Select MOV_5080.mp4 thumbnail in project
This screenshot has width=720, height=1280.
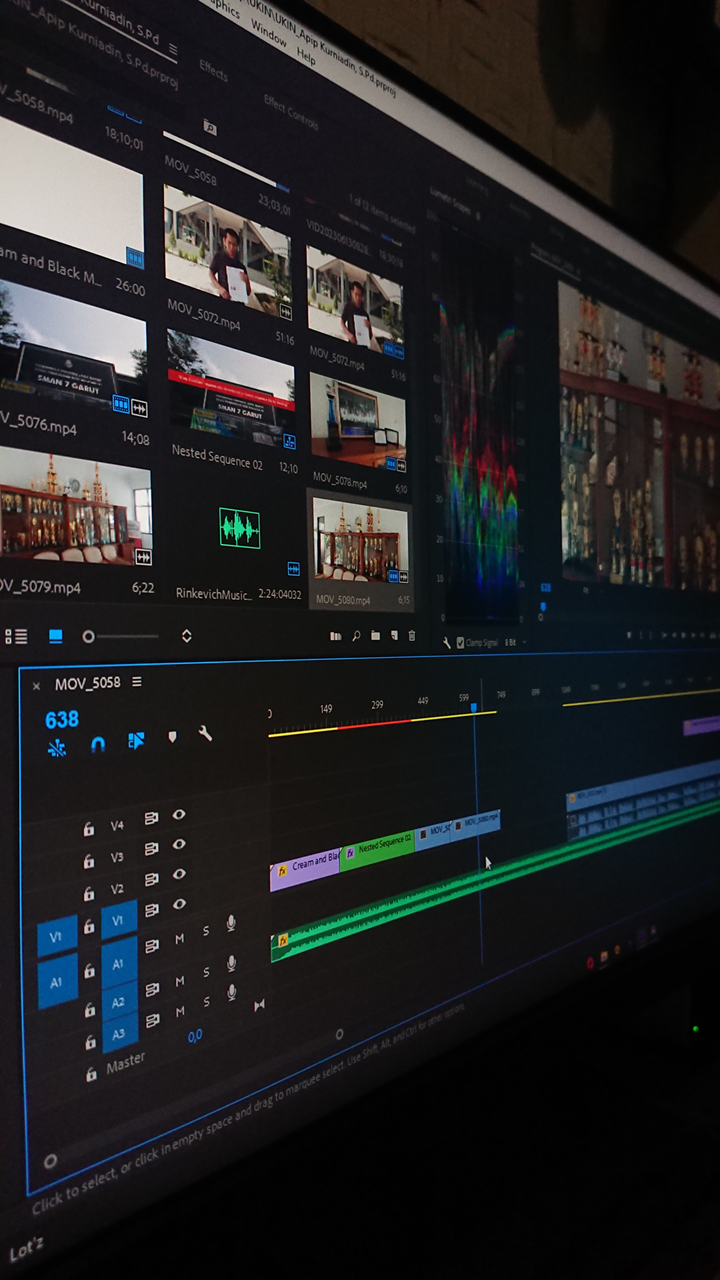[x=361, y=541]
